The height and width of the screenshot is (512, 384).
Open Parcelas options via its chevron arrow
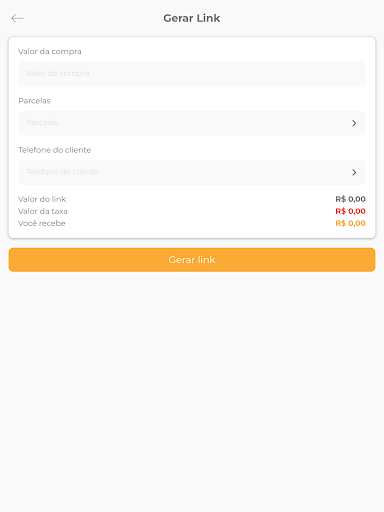[354, 123]
